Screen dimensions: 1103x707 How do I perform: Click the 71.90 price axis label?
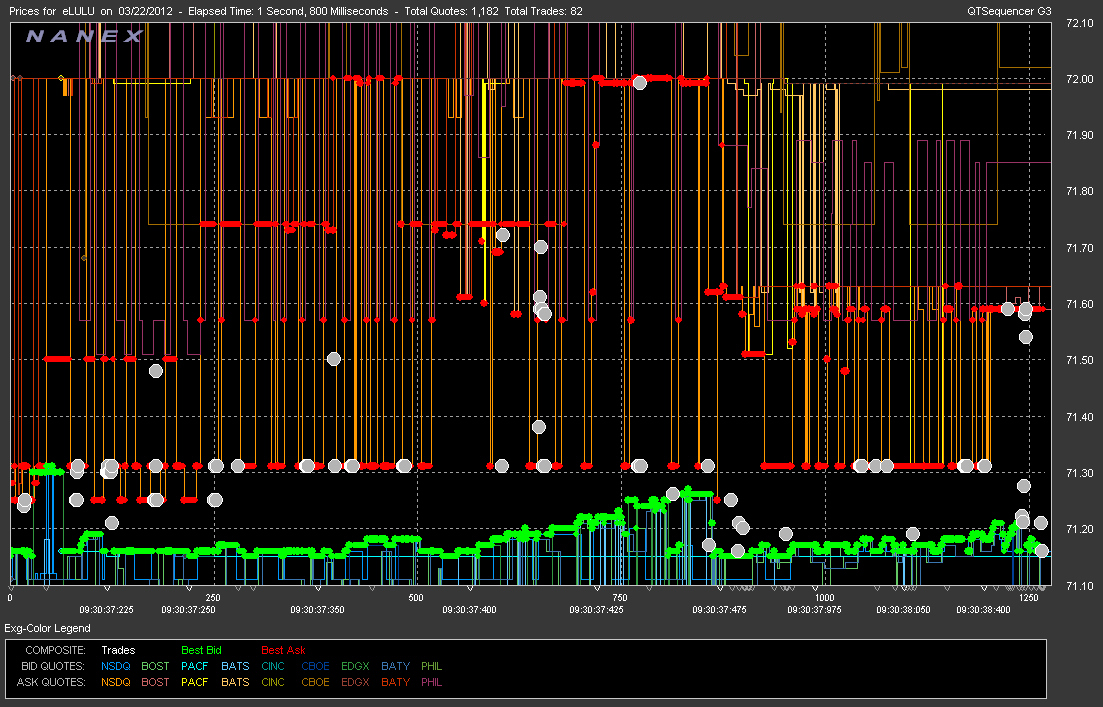click(x=1080, y=135)
